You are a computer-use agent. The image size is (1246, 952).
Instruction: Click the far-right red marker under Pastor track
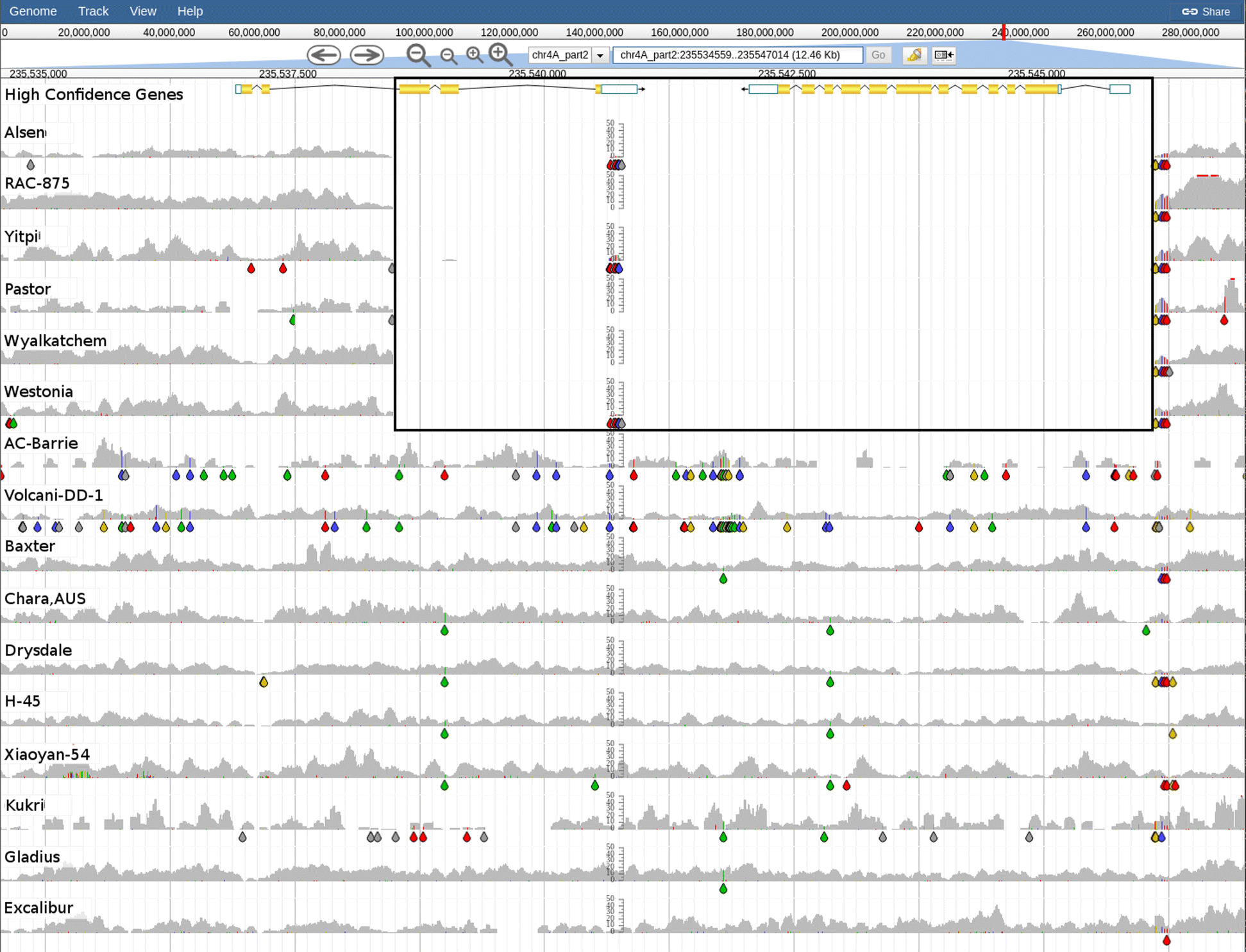pos(1224,320)
